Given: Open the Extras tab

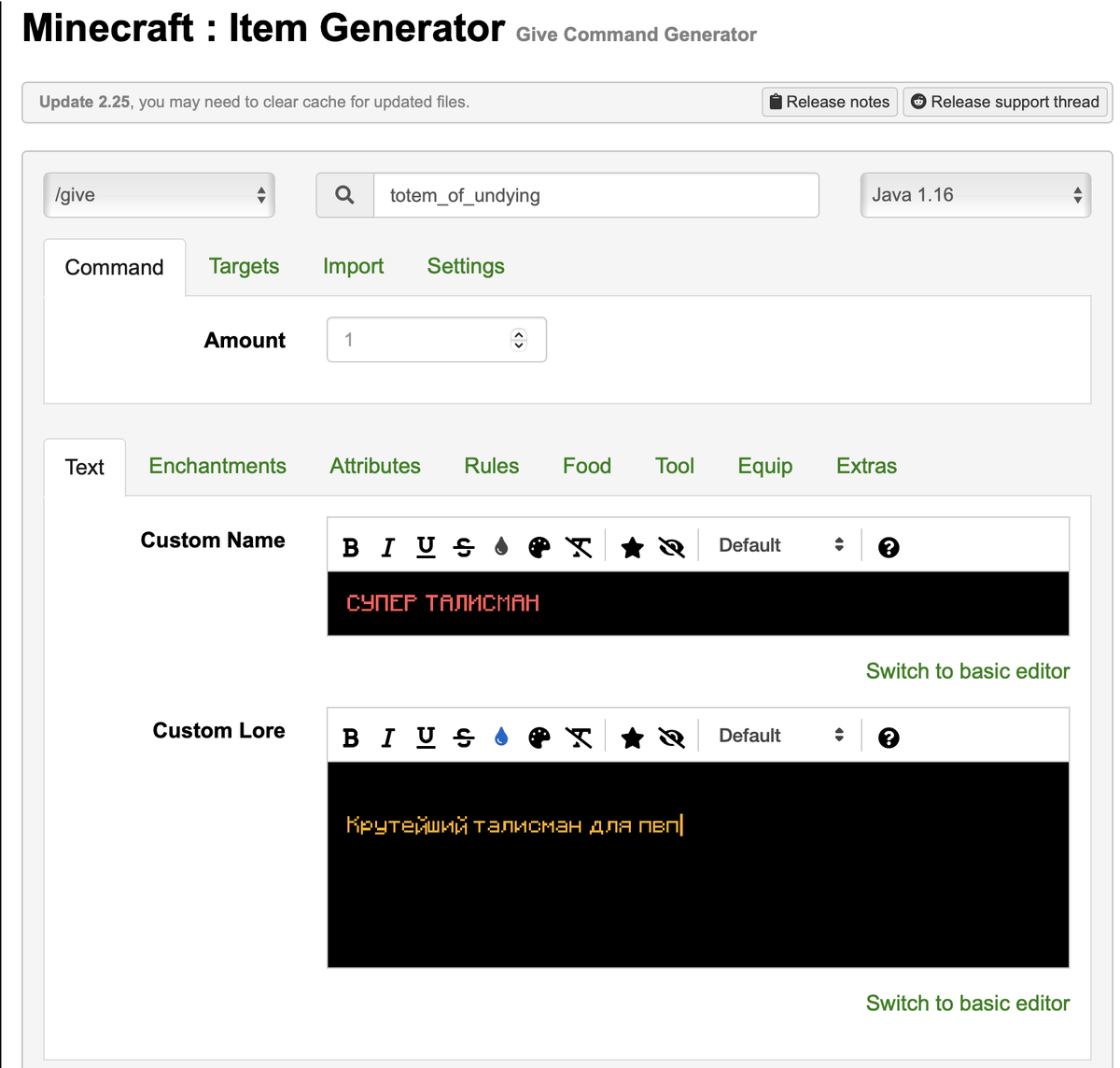Looking at the screenshot, I should click(x=866, y=466).
